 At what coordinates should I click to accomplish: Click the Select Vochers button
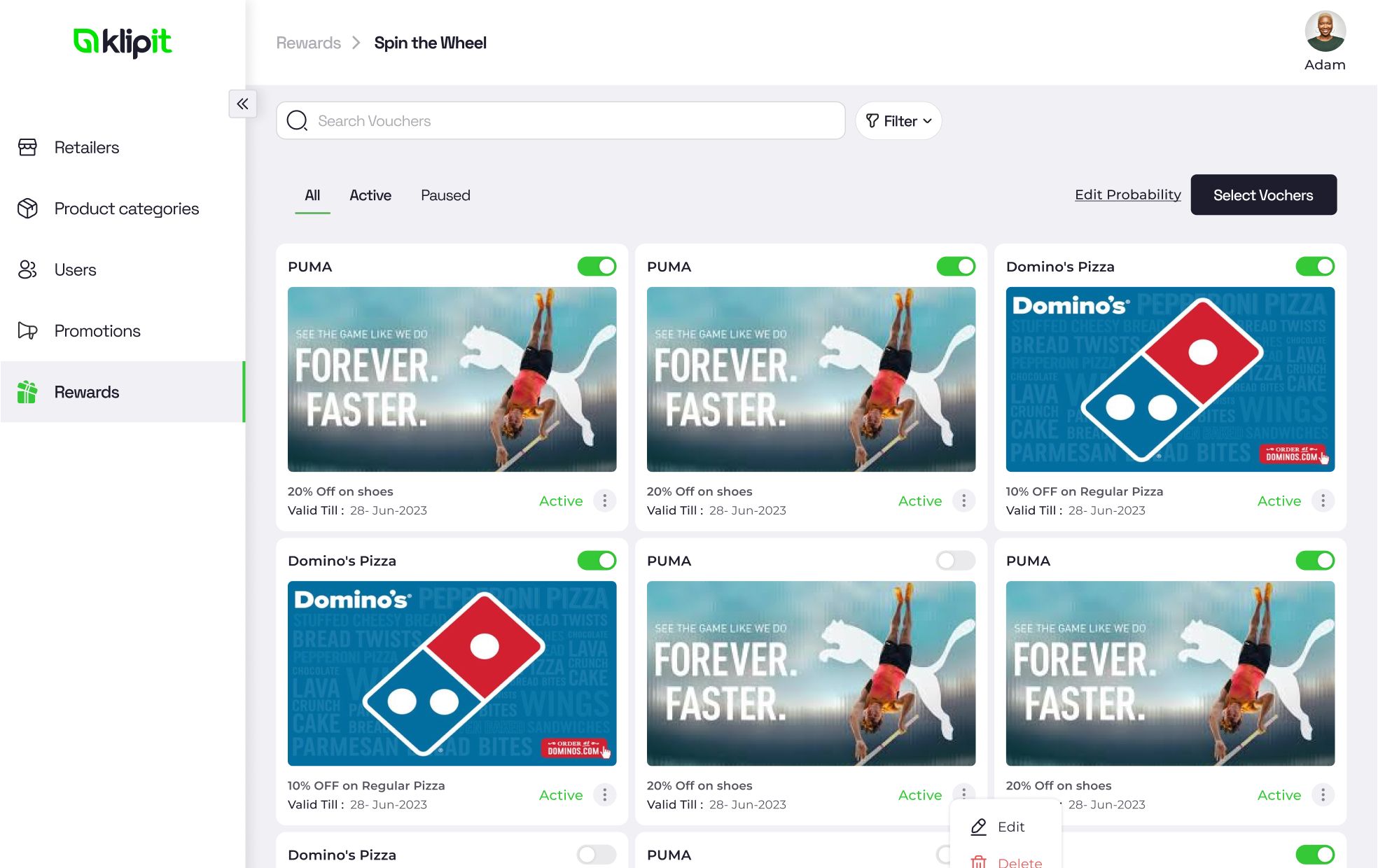click(x=1263, y=195)
